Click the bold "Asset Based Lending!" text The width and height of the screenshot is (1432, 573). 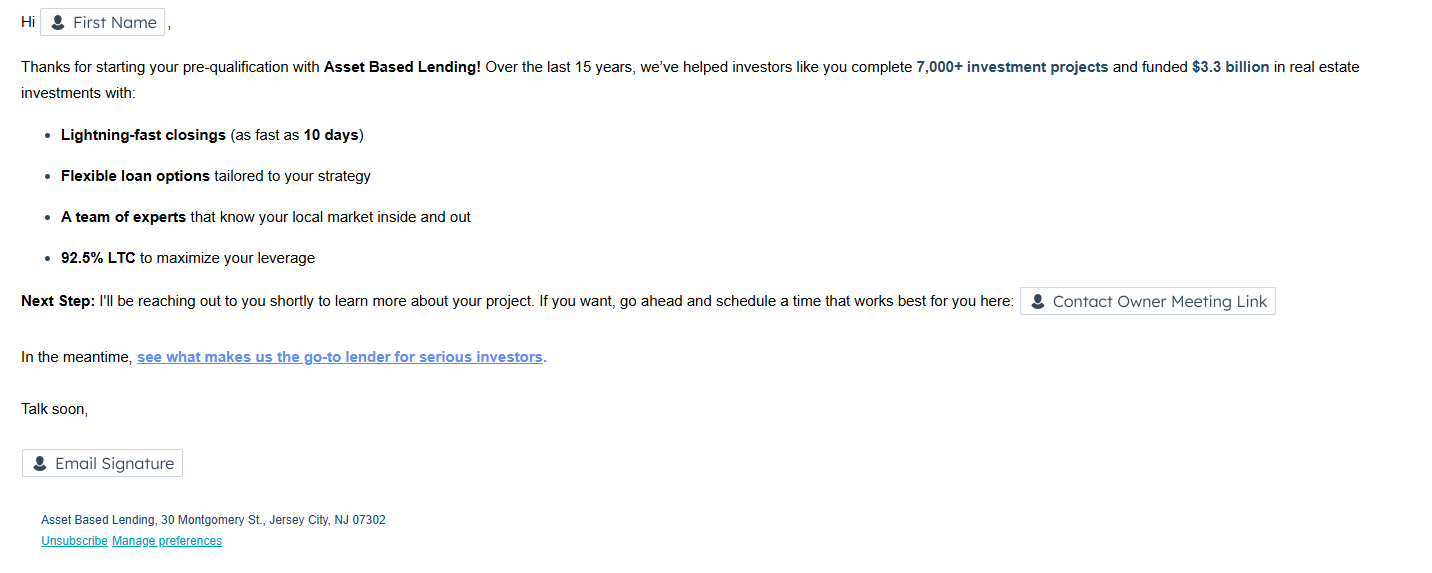[x=402, y=67]
